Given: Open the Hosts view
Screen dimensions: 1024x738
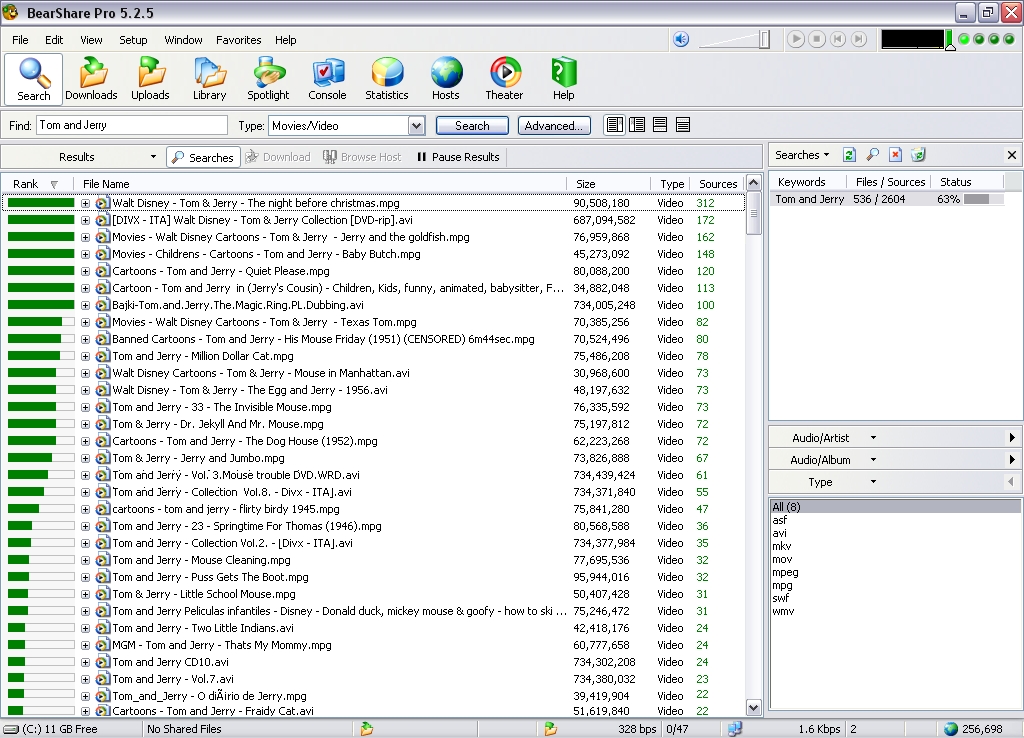Looking at the screenshot, I should point(445,78).
